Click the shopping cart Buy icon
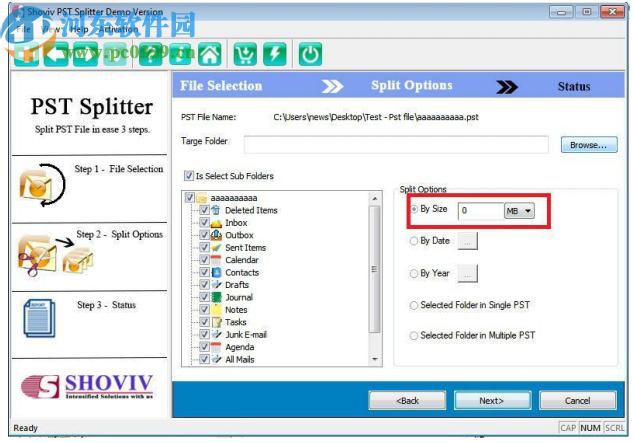The image size is (633, 443). click(245, 54)
